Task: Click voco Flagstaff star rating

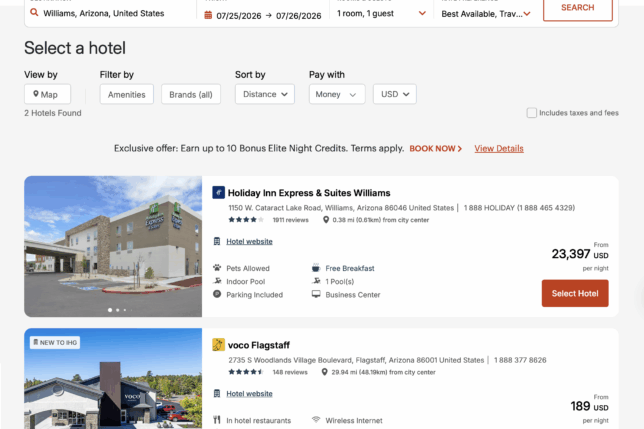Action: [246, 372]
